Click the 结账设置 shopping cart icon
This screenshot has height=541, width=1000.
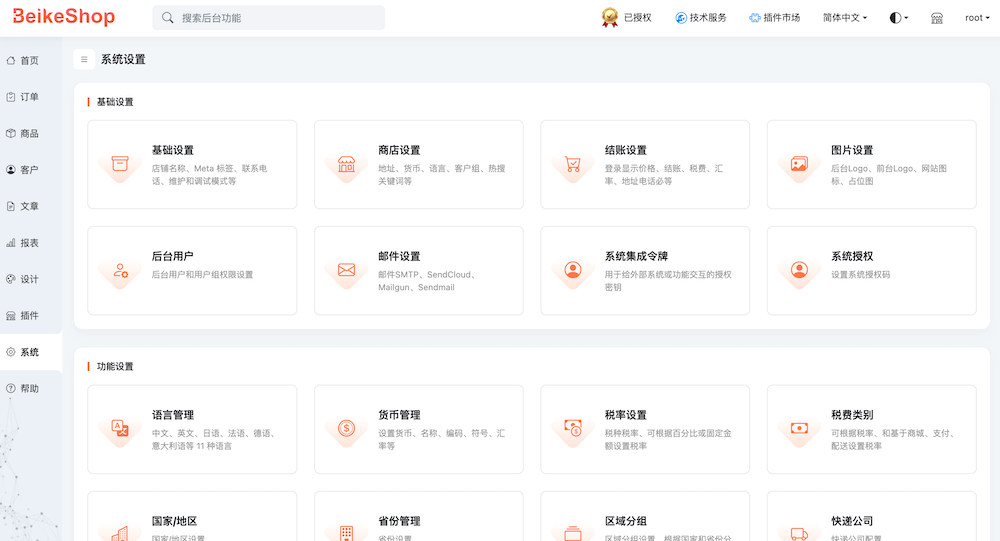[573, 164]
